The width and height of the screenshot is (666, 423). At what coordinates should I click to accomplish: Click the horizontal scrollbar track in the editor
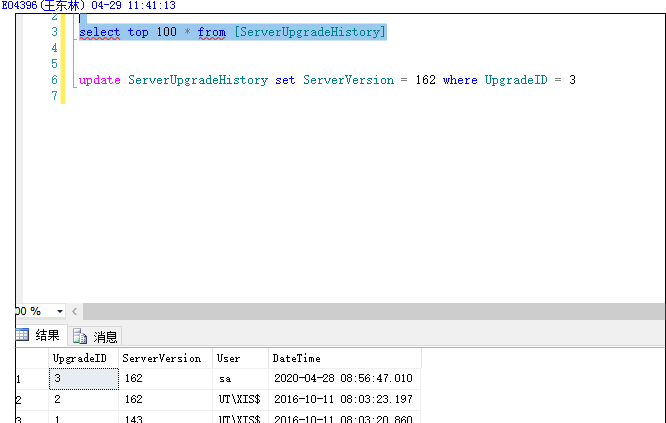pos(370,311)
